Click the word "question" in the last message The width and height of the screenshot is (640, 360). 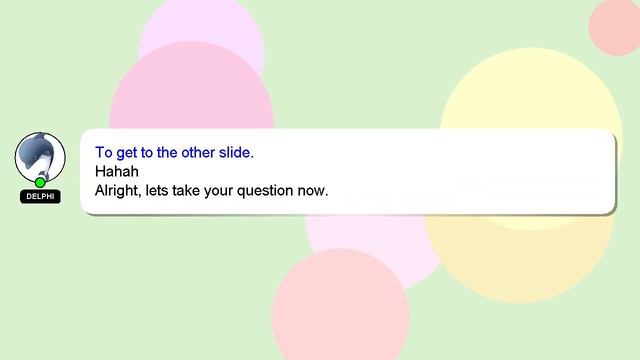coord(265,191)
